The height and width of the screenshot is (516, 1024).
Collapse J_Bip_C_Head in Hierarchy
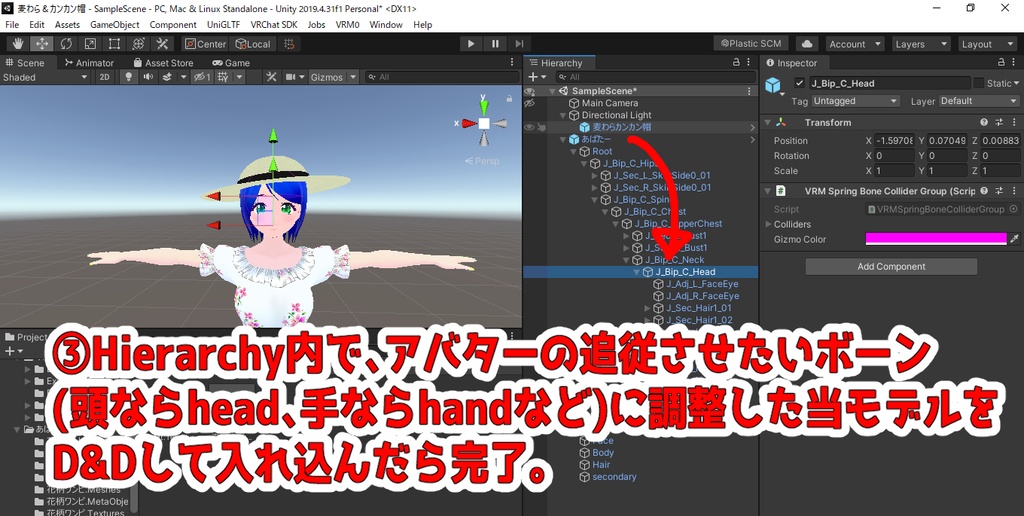[637, 272]
